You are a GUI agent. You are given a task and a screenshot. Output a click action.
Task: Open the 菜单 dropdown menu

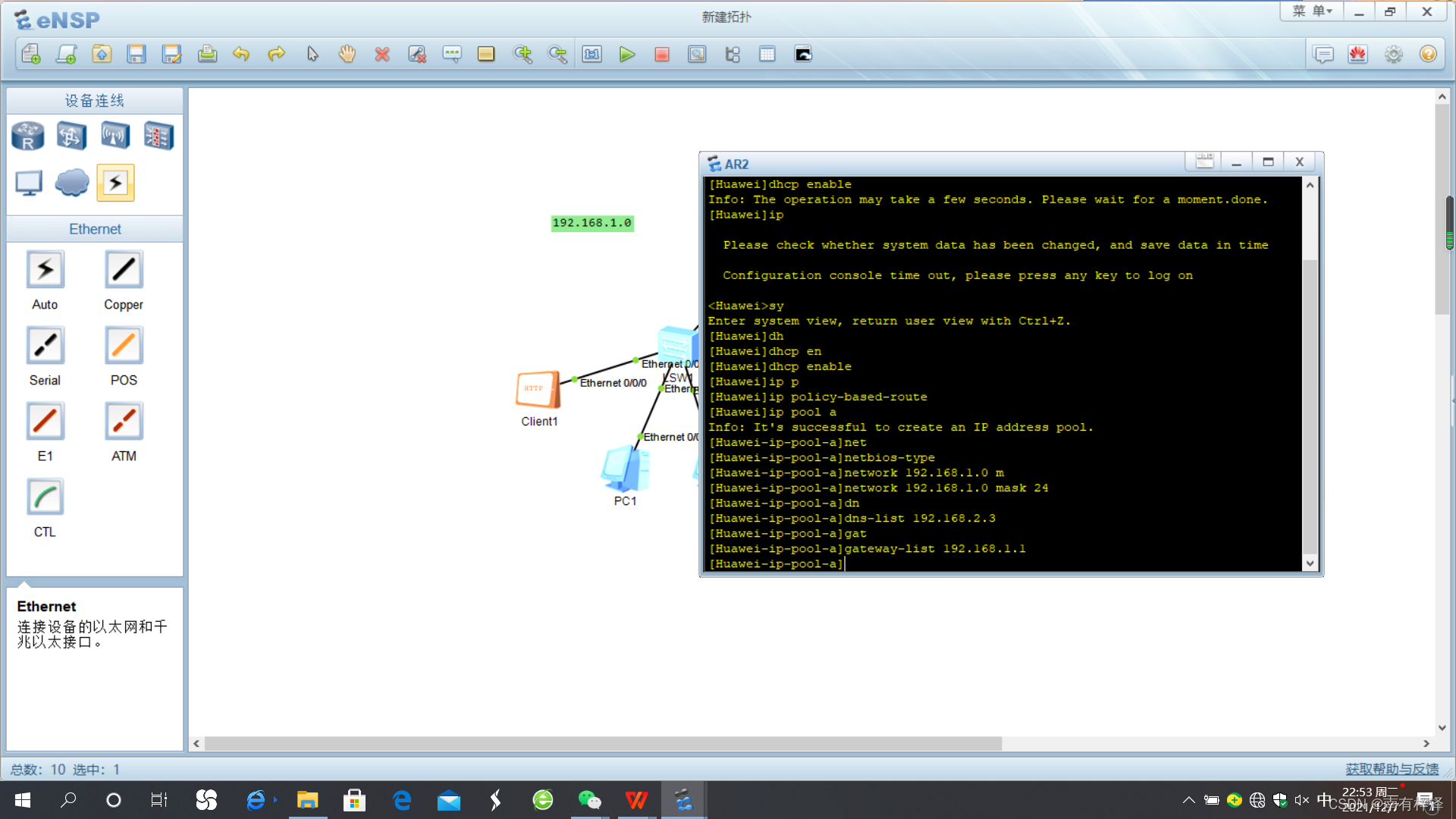(1311, 11)
